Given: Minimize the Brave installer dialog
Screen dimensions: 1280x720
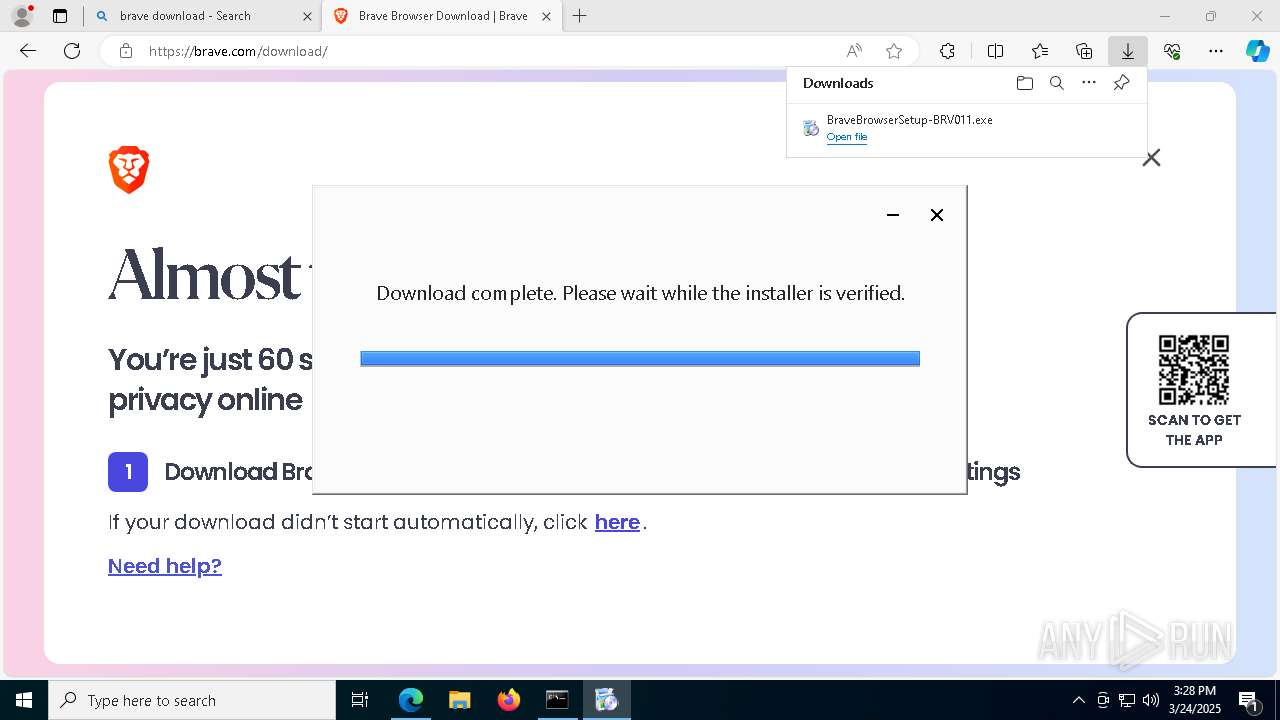Looking at the screenshot, I should tap(893, 215).
